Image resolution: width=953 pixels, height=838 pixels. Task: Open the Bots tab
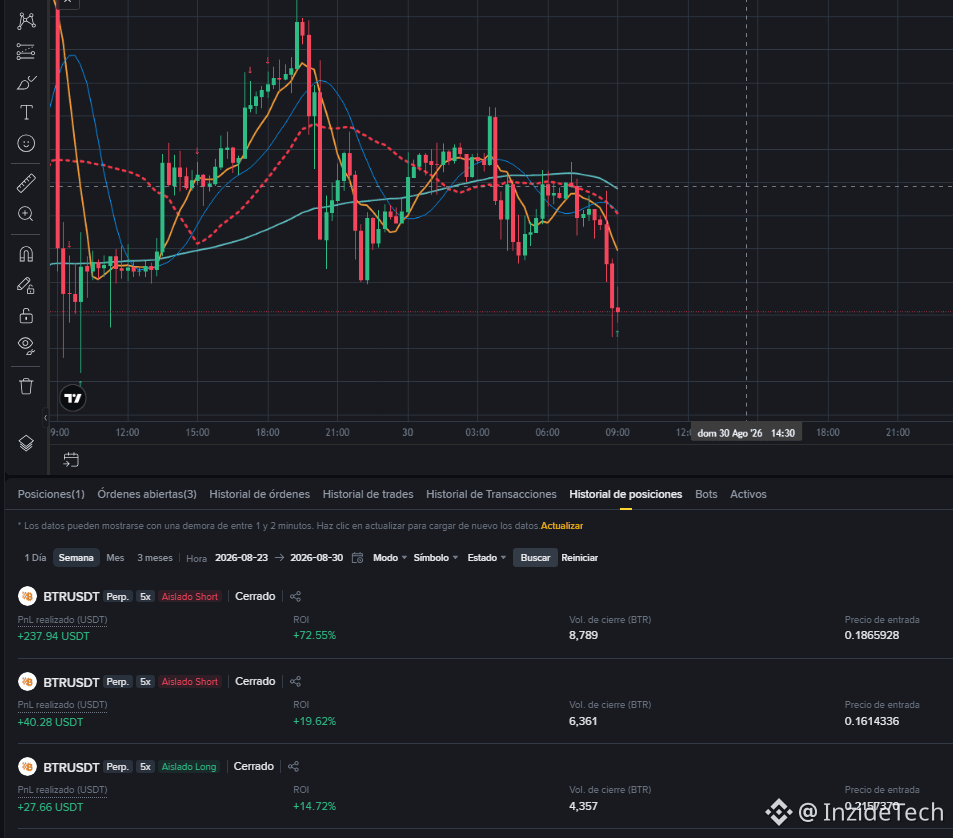[706, 494]
